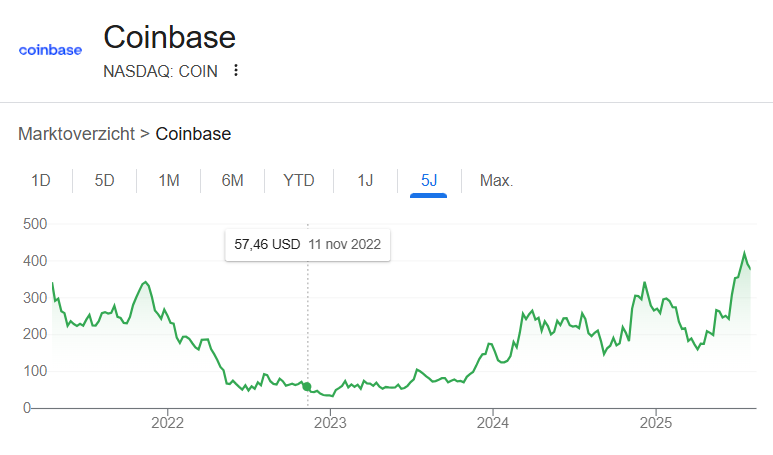The height and width of the screenshot is (455, 773).
Task: Click the green data point marker on chart
Action: (307, 387)
